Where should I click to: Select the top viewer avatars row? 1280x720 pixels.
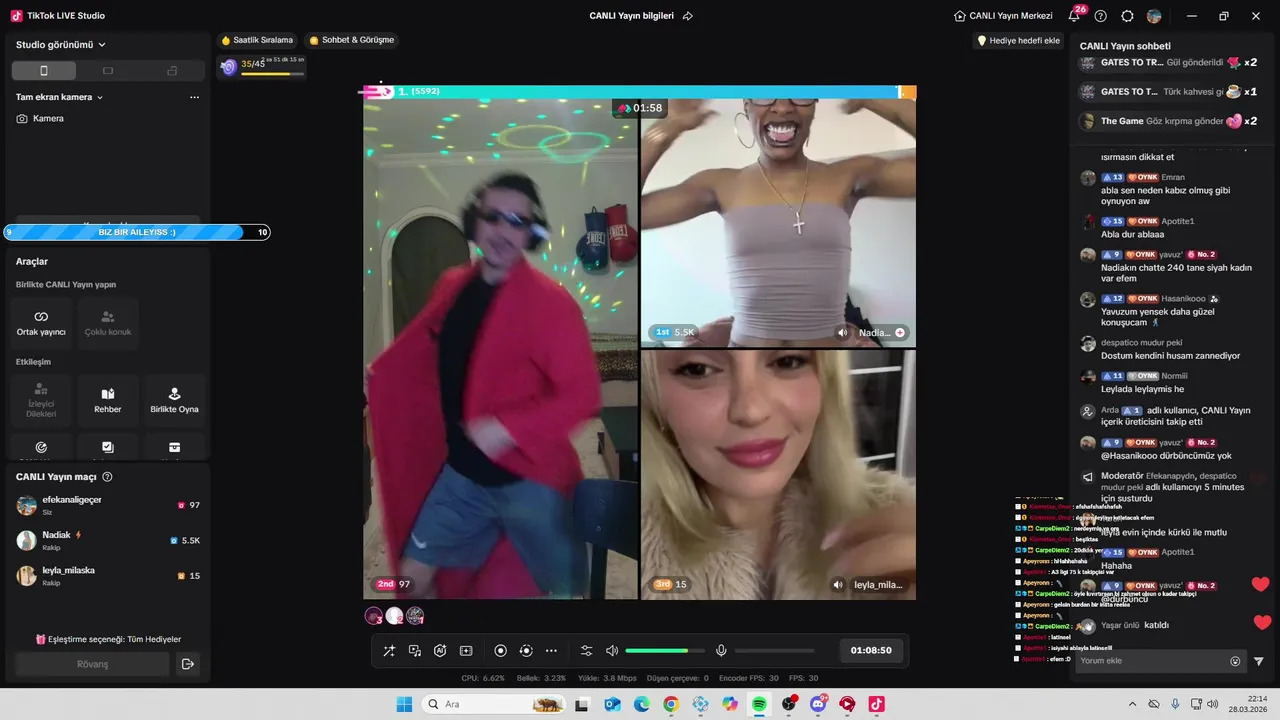click(x=394, y=616)
